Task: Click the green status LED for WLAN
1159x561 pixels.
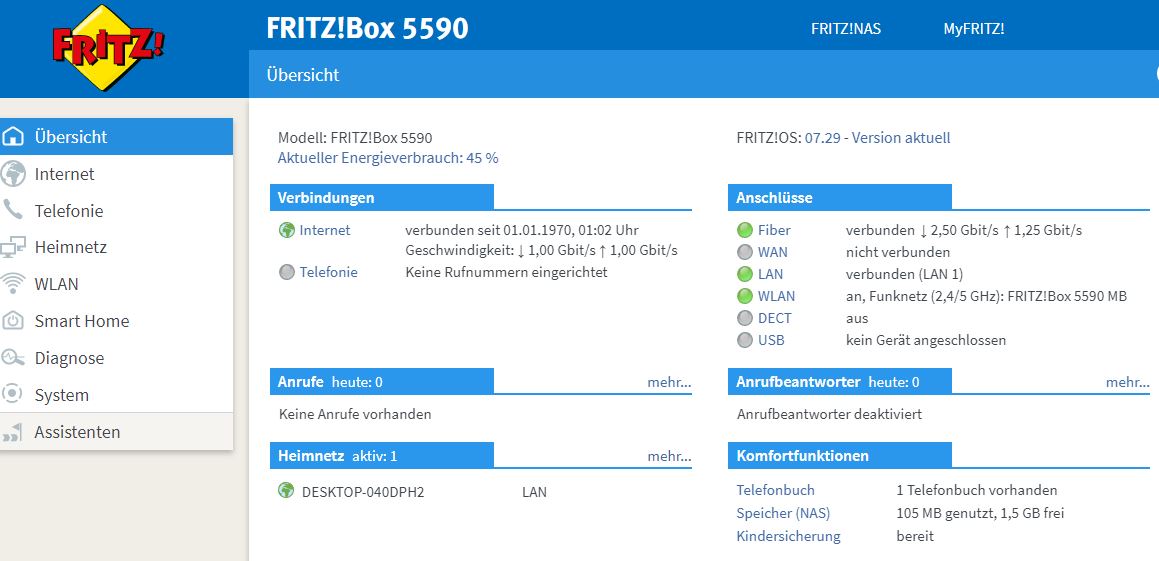Action: click(745, 296)
